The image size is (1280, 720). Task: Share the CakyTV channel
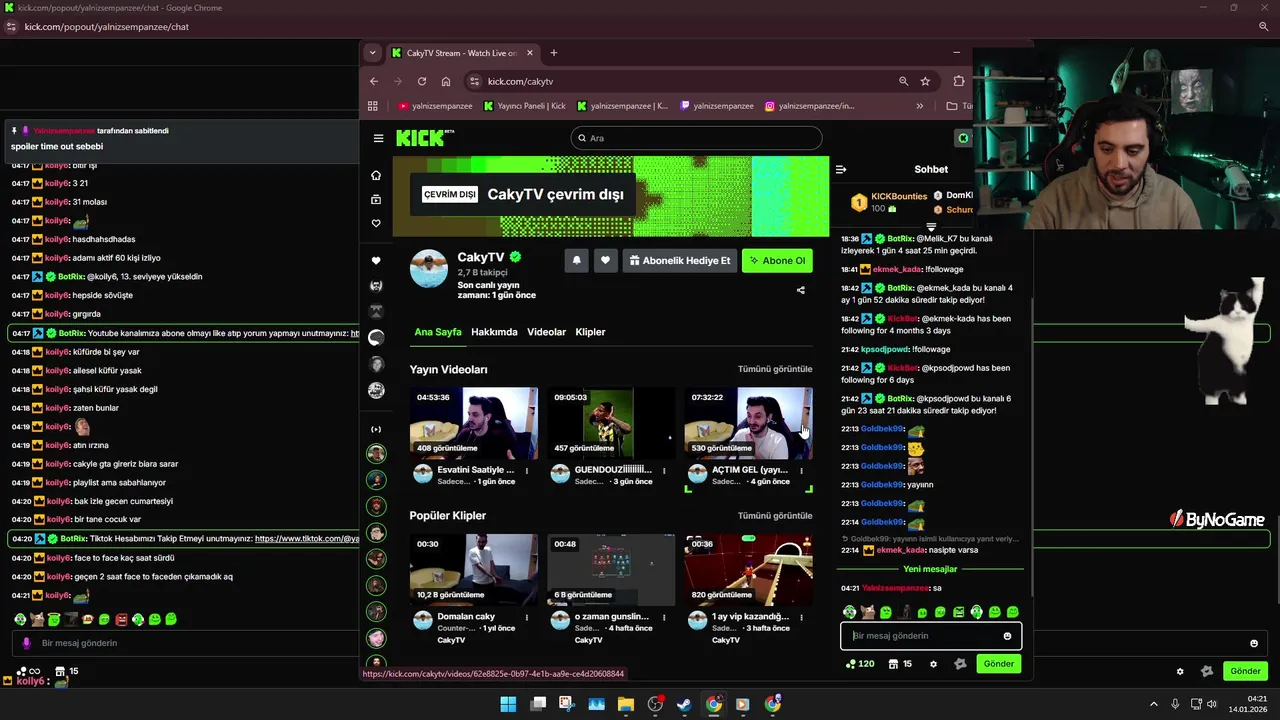click(800, 290)
